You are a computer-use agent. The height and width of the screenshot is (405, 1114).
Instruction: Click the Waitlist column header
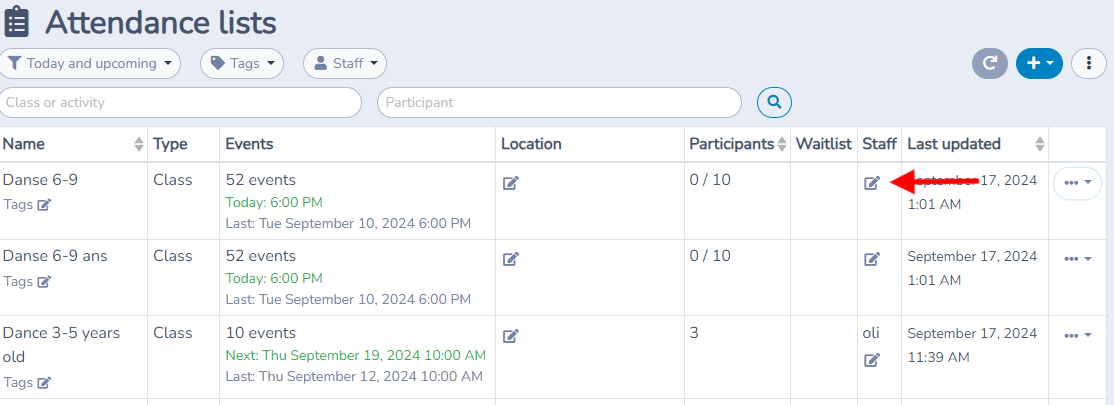click(823, 144)
